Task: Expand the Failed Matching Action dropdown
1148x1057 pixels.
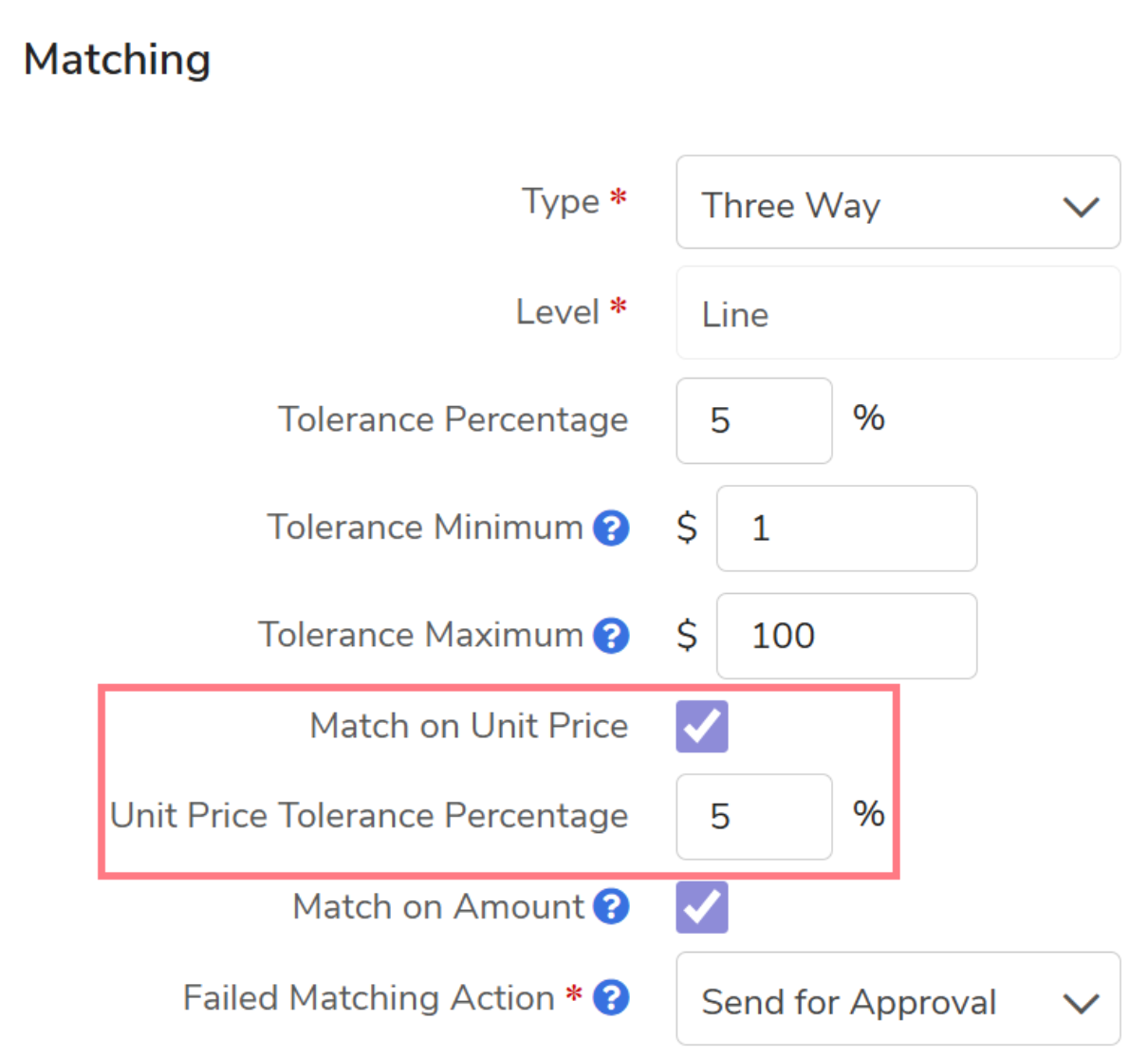Action: pos(898,1000)
